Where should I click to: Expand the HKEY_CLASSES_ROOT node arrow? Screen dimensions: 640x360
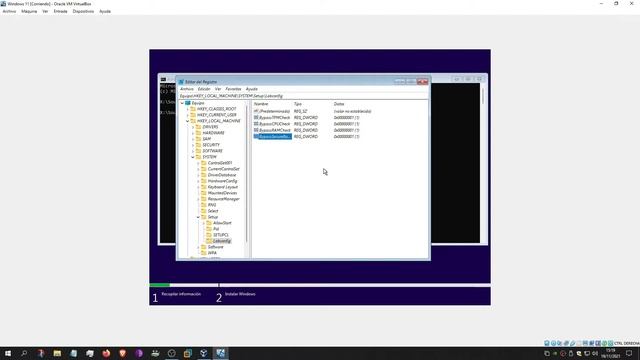[188, 109]
